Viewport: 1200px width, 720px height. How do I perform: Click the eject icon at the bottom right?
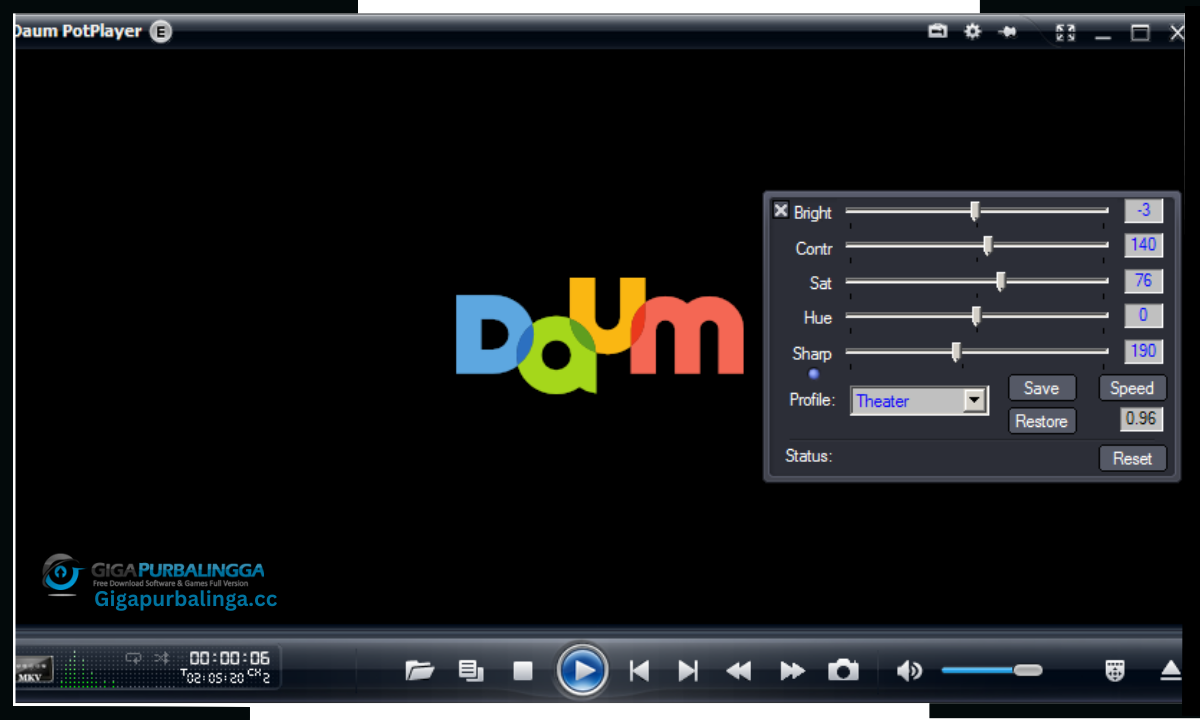click(1171, 670)
